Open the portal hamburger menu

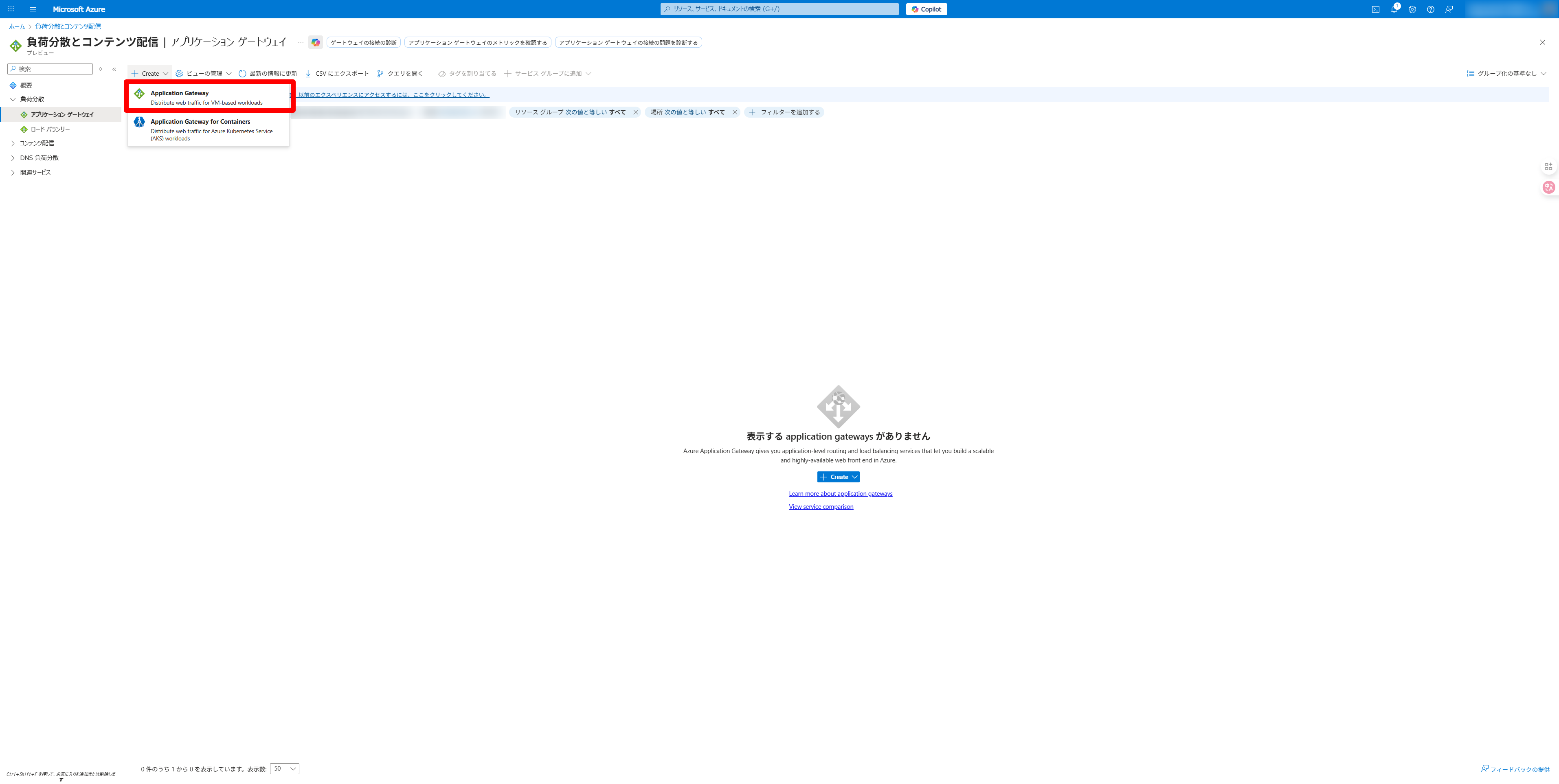coord(33,9)
